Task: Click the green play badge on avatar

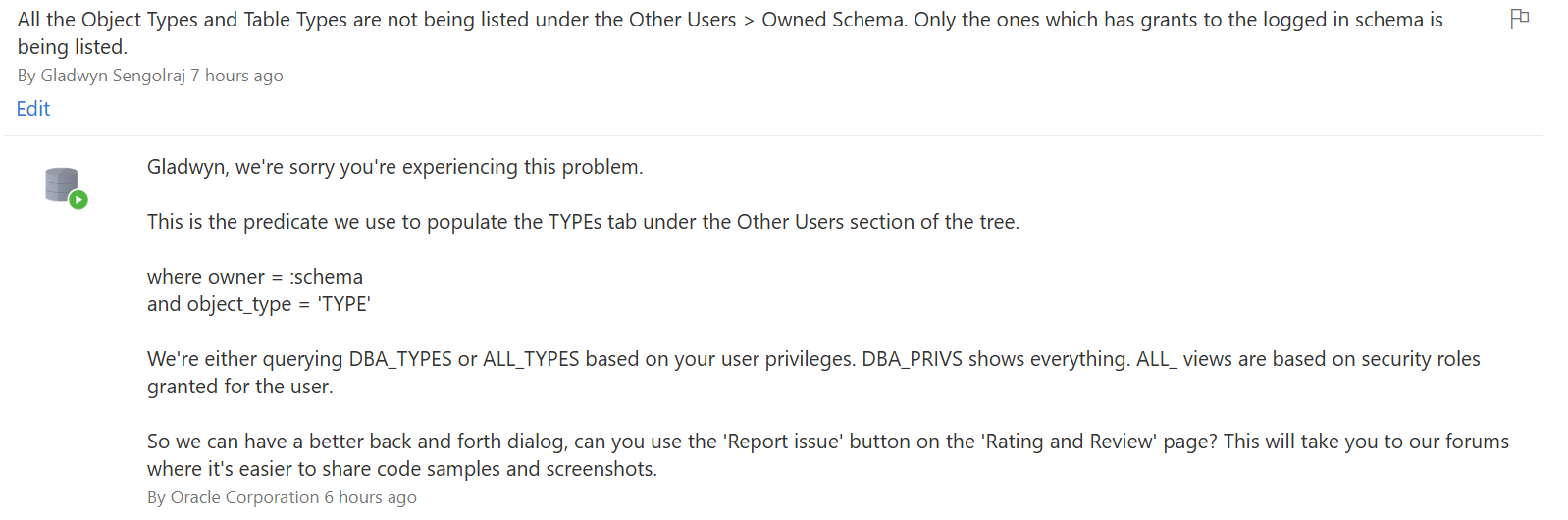Action: (x=78, y=200)
